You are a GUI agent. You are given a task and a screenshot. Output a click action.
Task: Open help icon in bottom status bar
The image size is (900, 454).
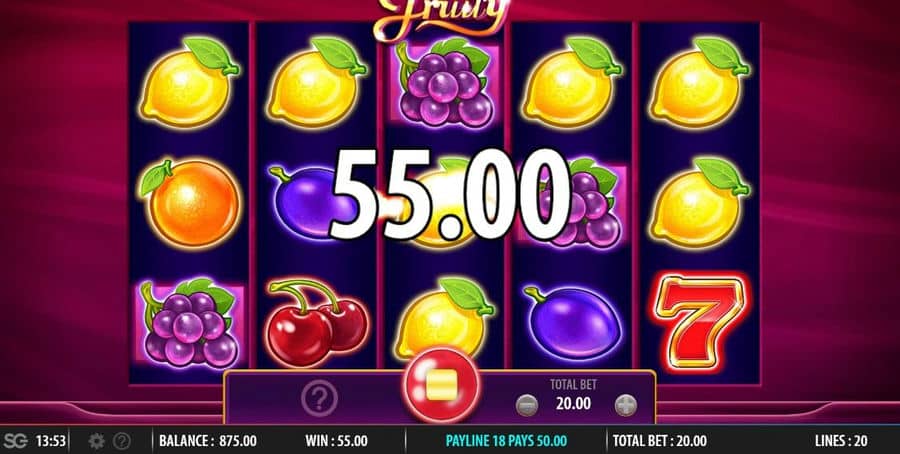tap(122, 441)
